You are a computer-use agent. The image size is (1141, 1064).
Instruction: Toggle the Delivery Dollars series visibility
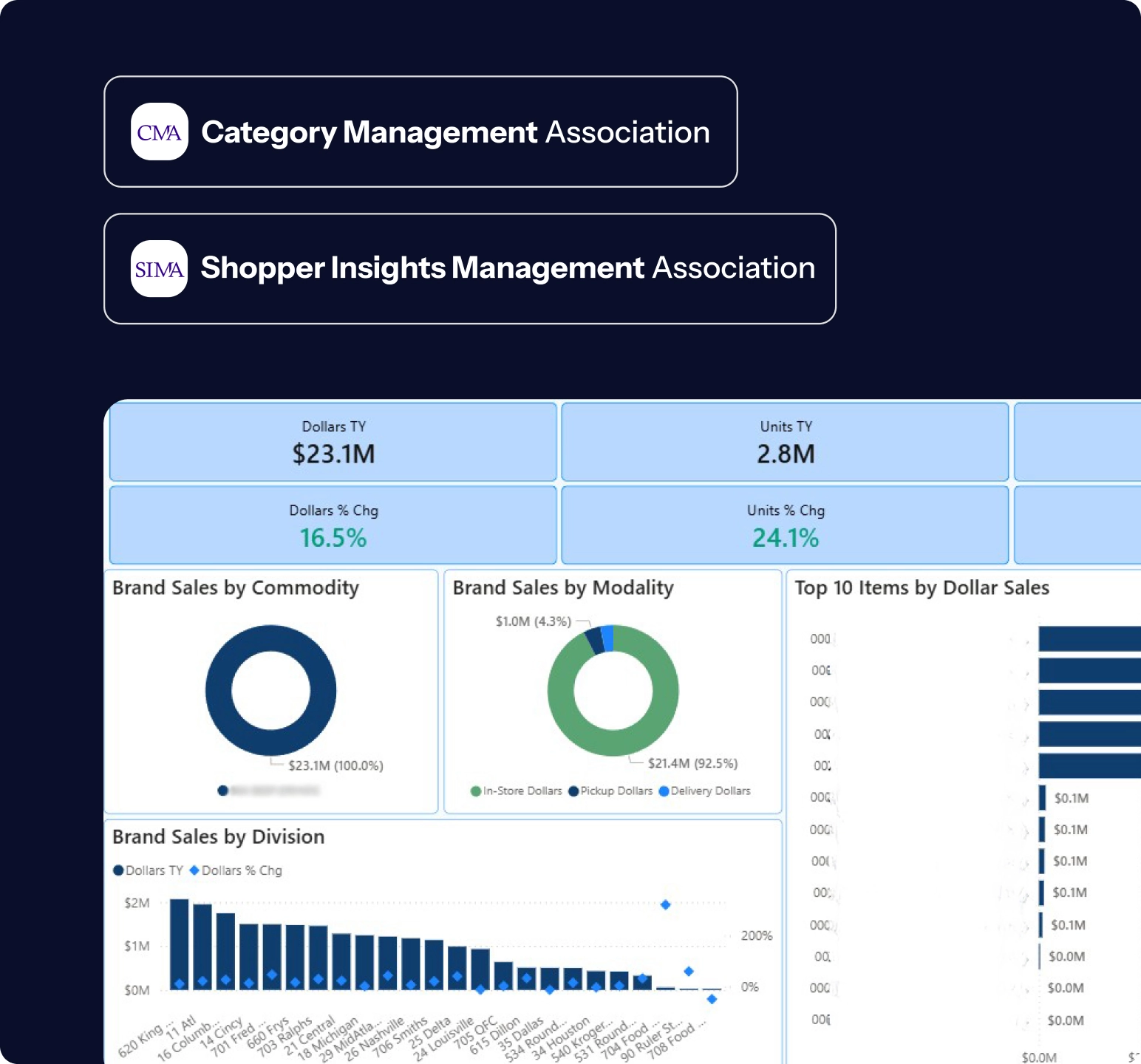[x=664, y=791]
